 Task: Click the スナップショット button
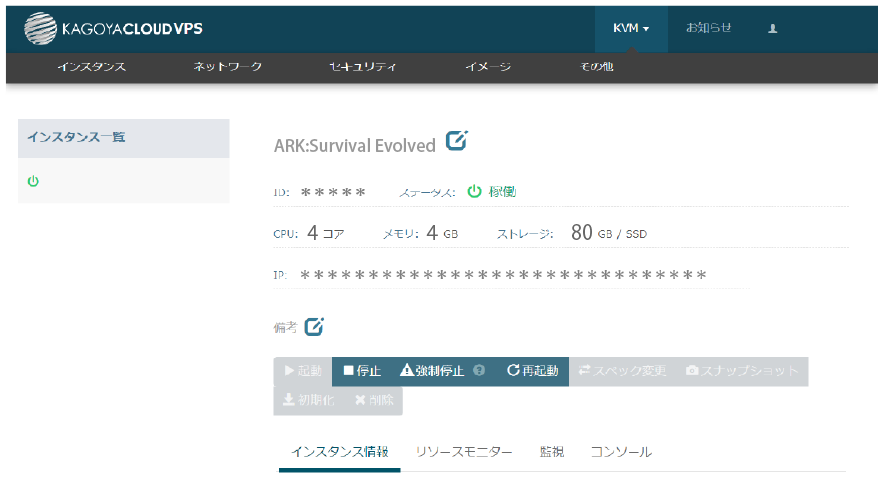(742, 371)
